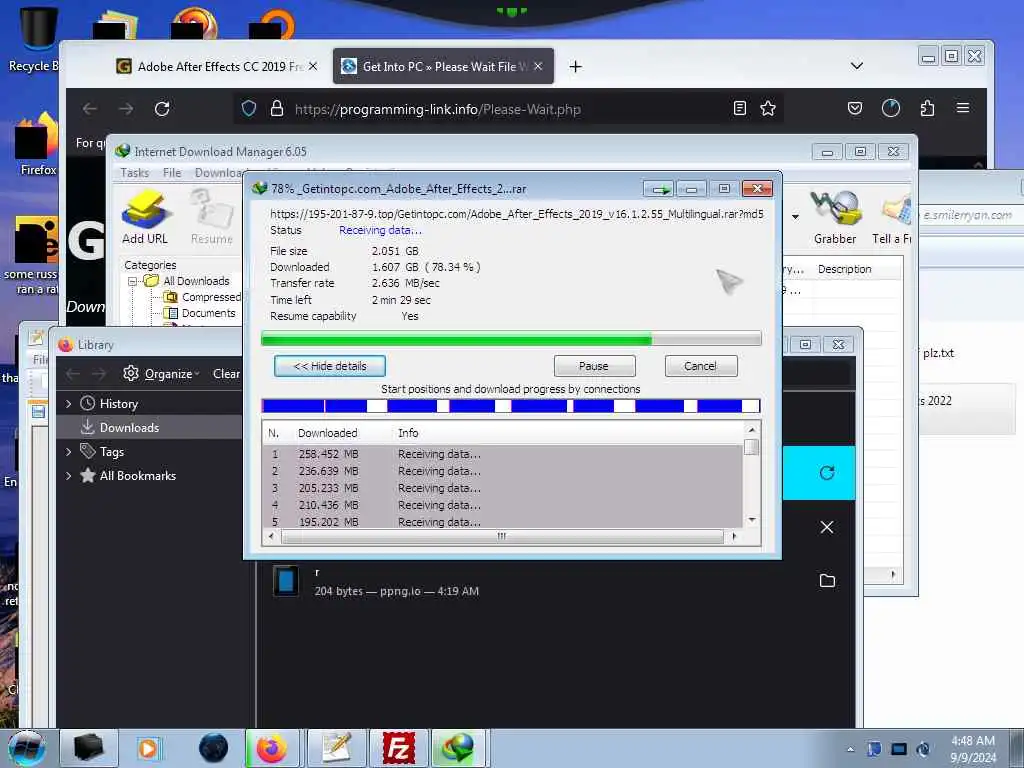Go back in Firefox browser
This screenshot has width=1024, height=768.
89,108
